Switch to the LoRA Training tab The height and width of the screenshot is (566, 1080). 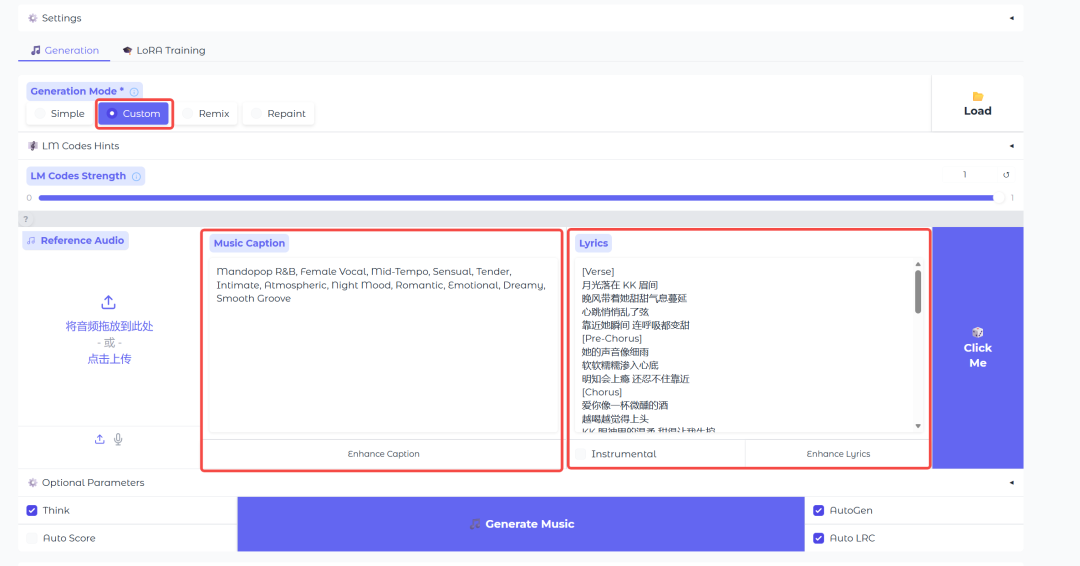coord(164,50)
